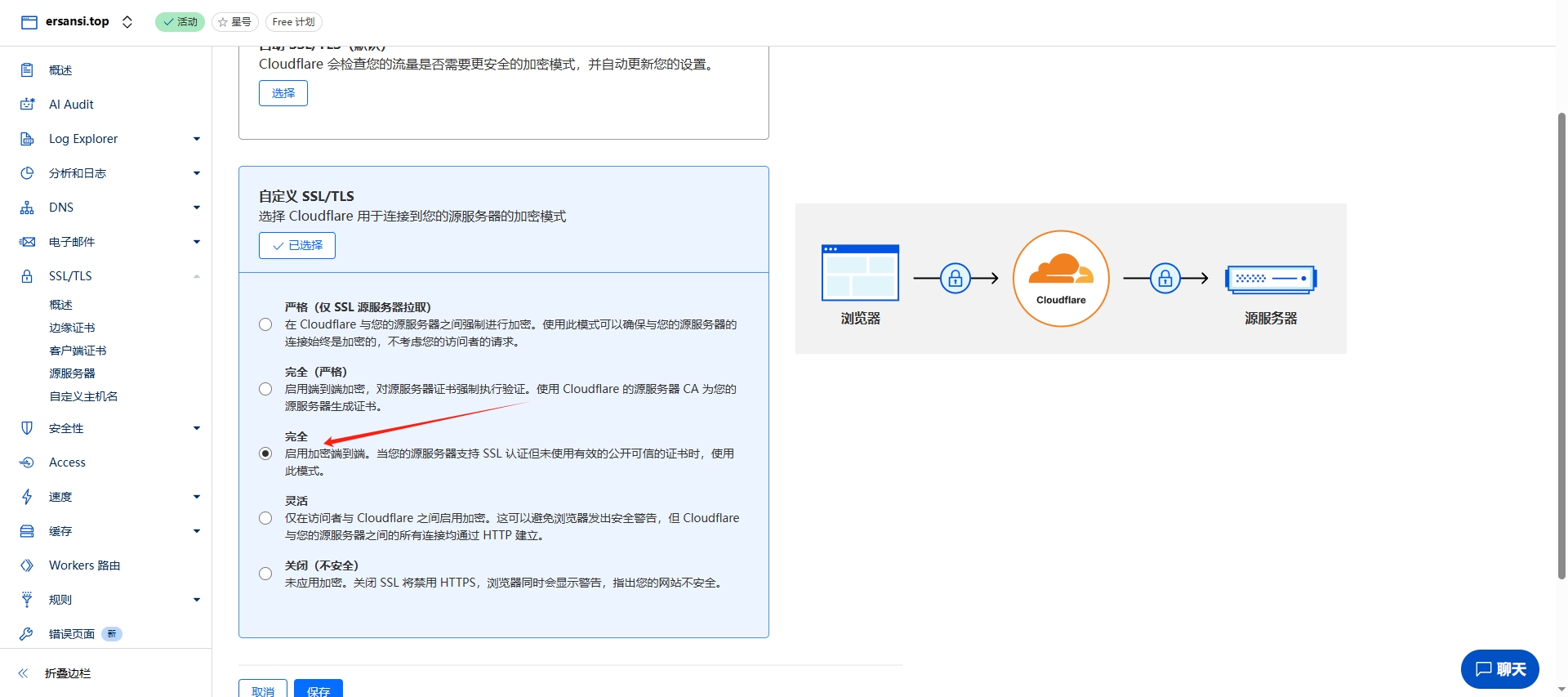This screenshot has width=1568, height=697.
Task: Go to 源服务器 under SSL/TLS
Action: click(x=72, y=373)
